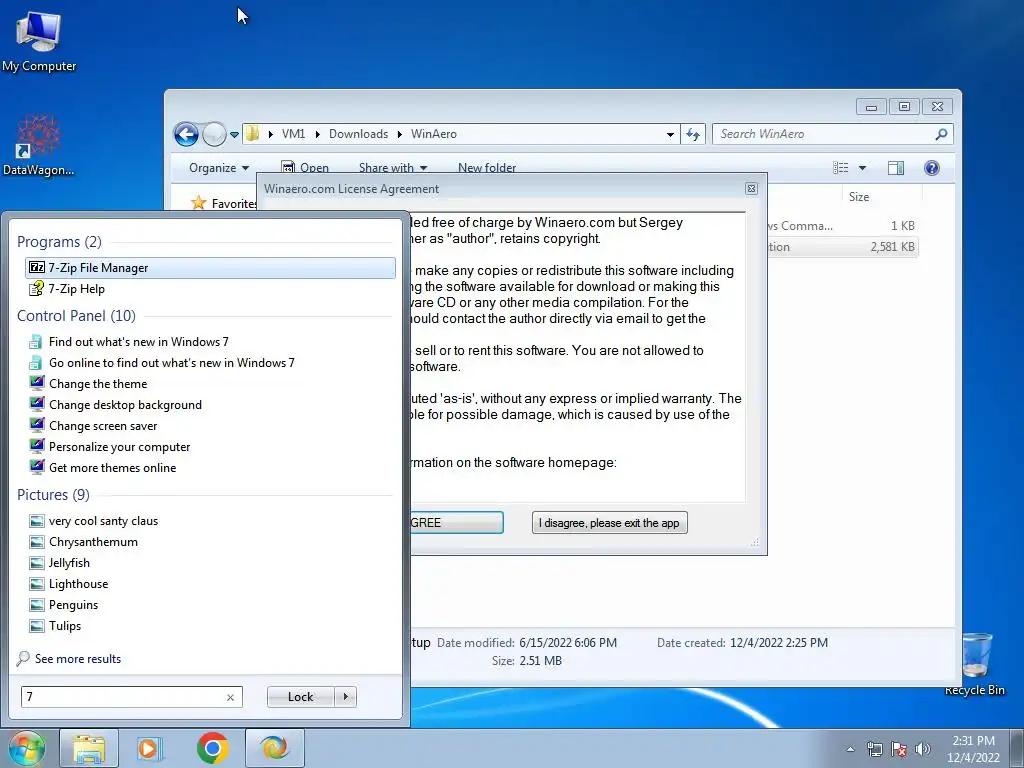The height and width of the screenshot is (768, 1024).
Task: Launch Google Chrome from the taskbar
Action: (x=212, y=748)
